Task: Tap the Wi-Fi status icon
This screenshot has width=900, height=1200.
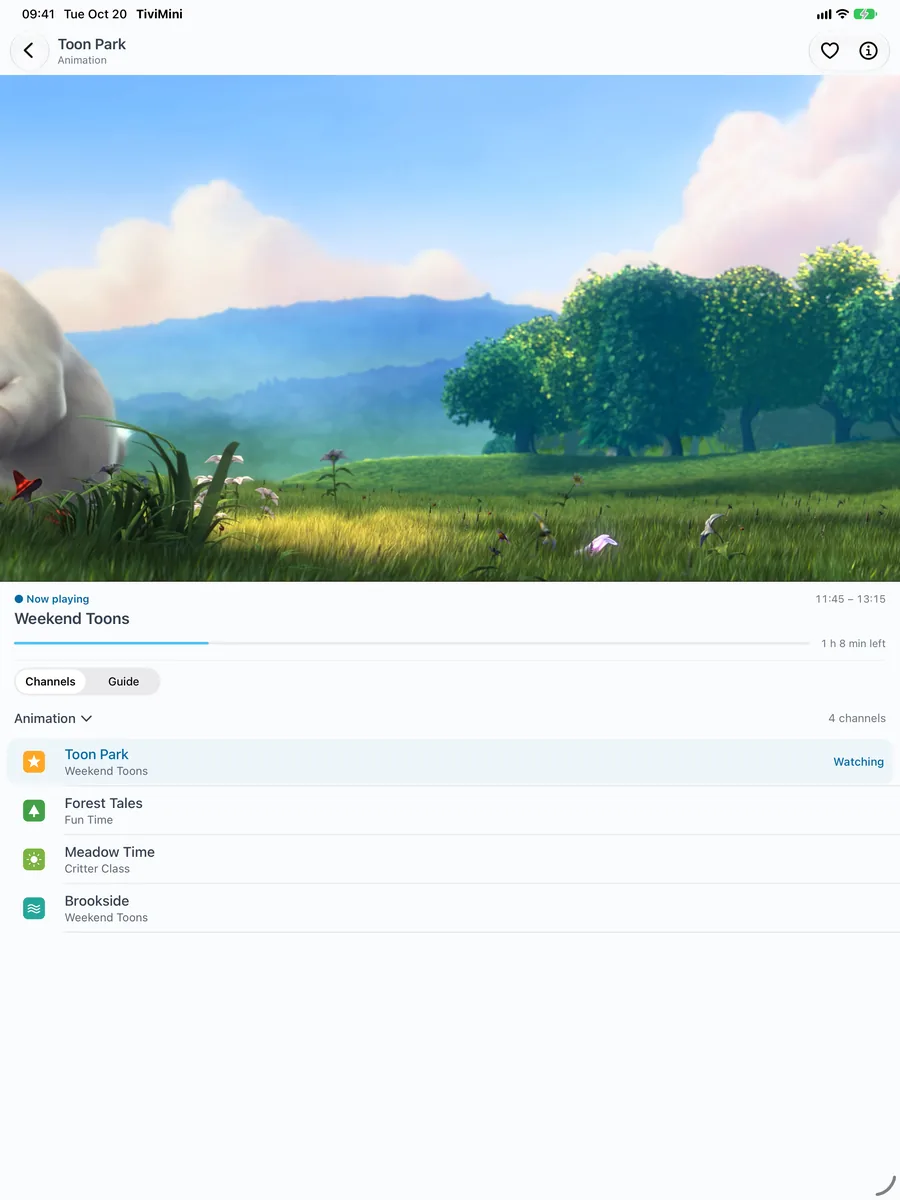Action: point(842,14)
